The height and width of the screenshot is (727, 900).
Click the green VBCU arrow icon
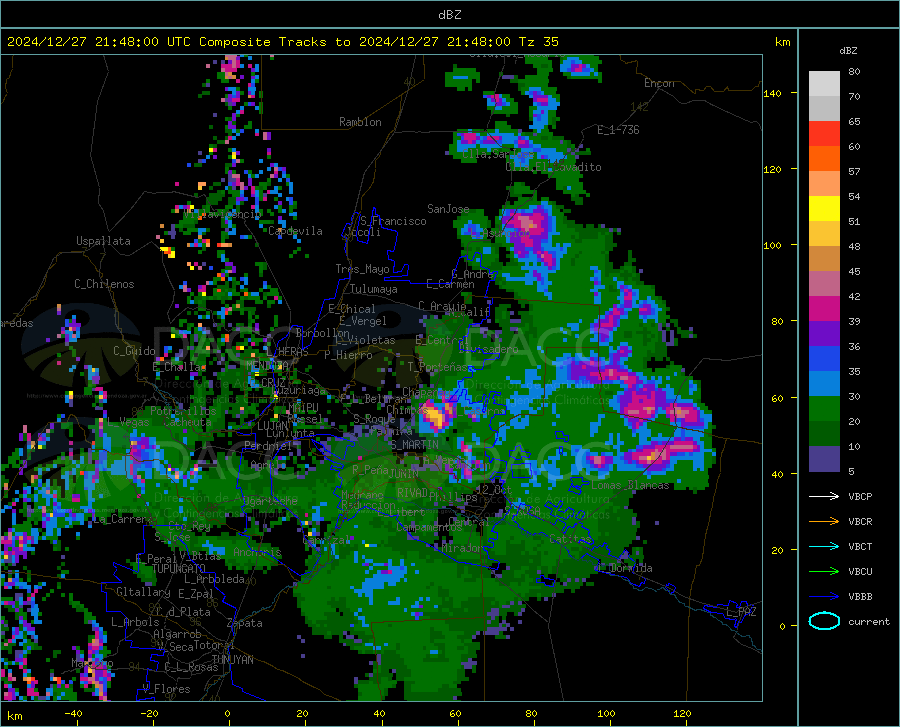tap(824, 571)
